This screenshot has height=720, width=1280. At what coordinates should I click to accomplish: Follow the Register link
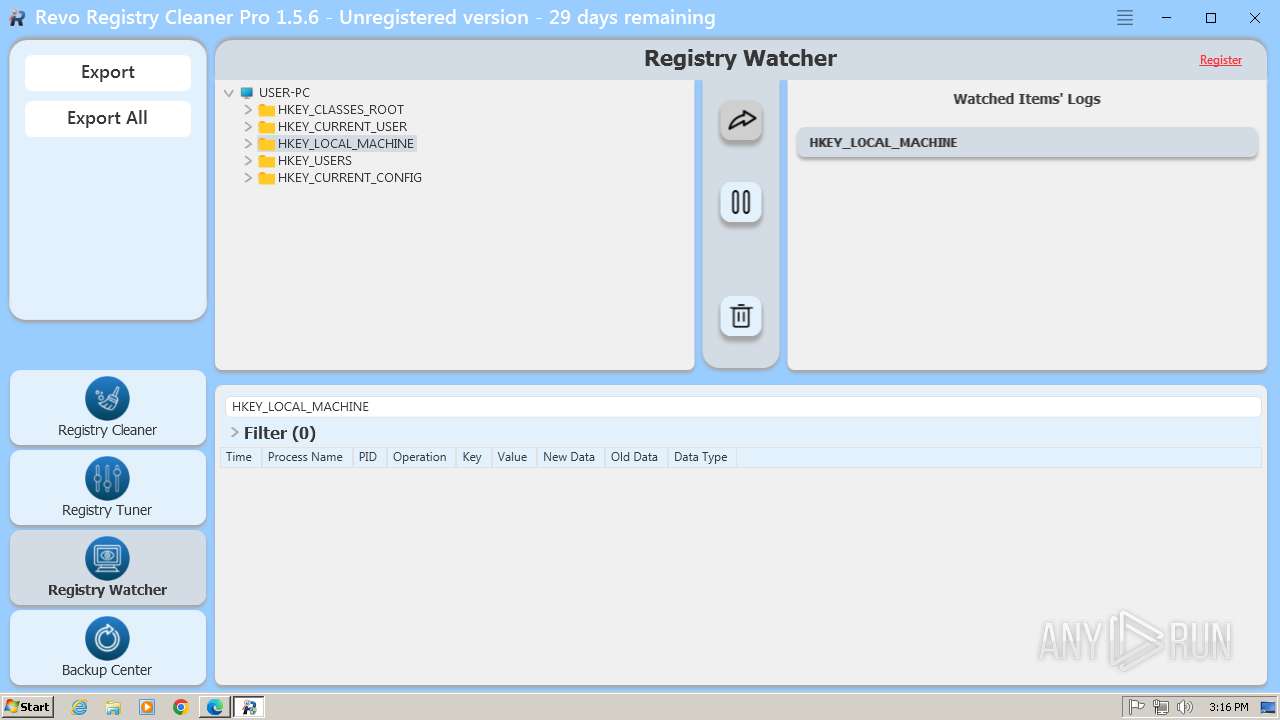1221,60
